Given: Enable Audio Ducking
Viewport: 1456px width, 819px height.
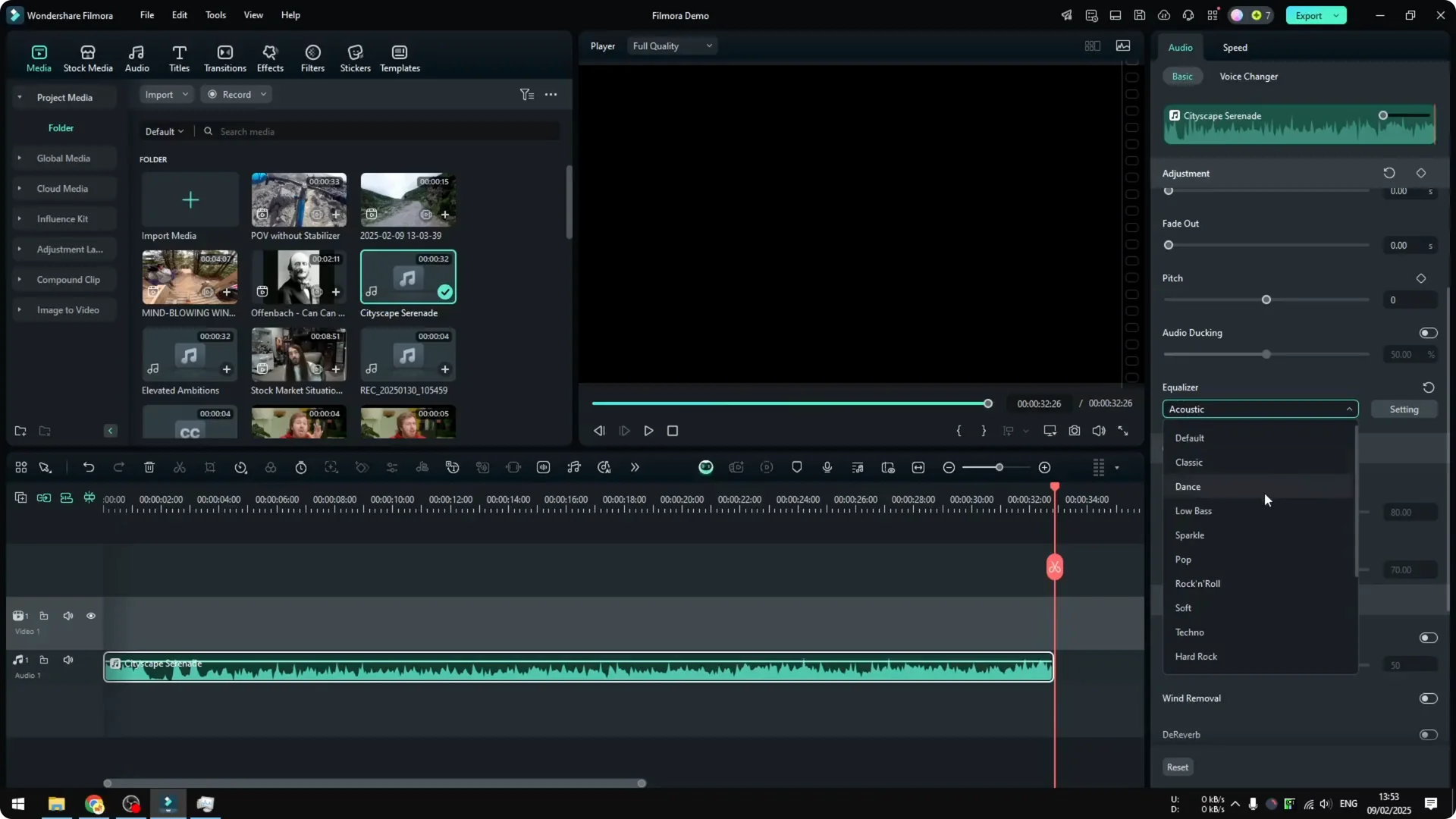Looking at the screenshot, I should tap(1428, 333).
